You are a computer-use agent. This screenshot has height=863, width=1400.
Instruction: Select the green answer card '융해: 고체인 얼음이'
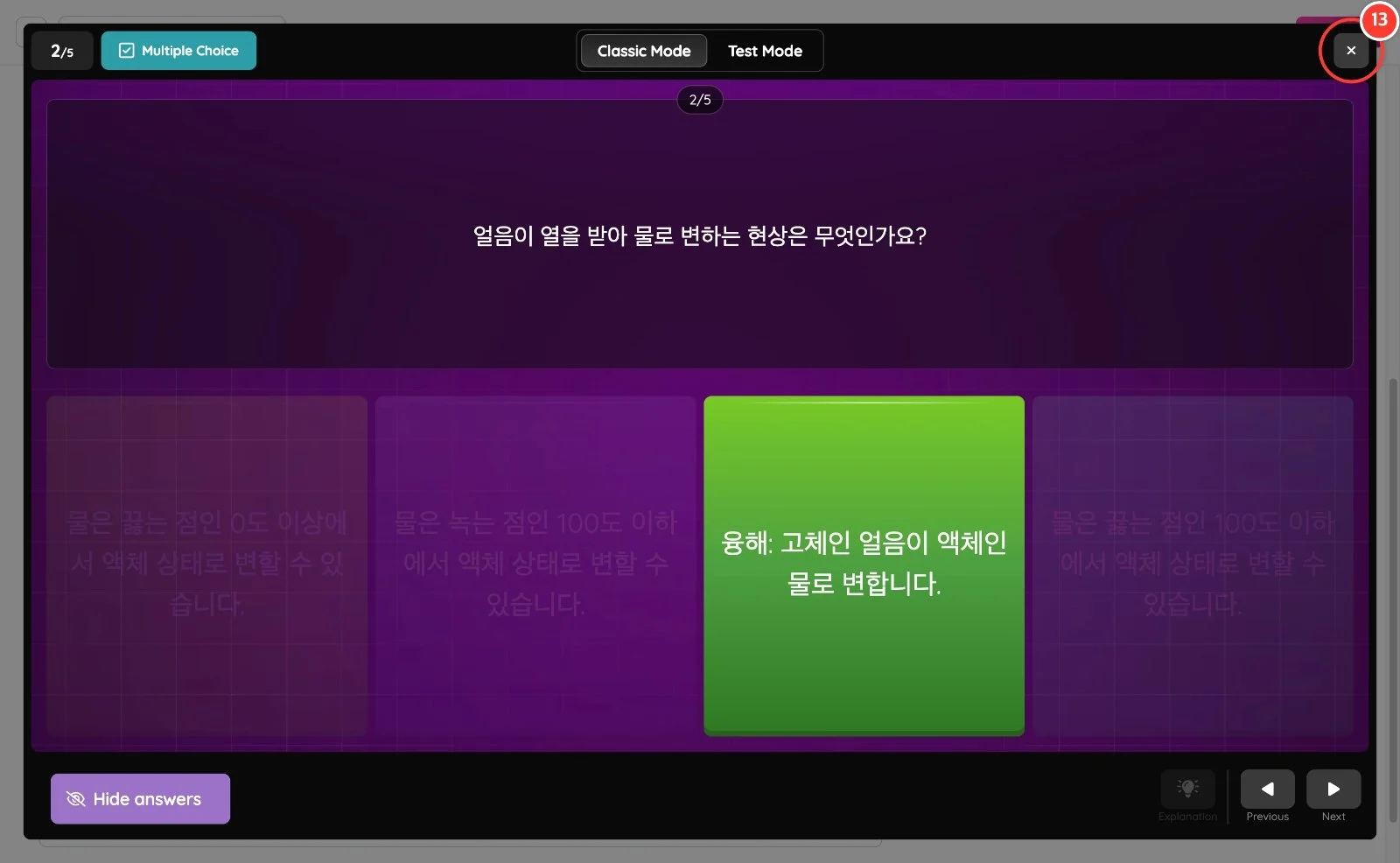pyautogui.click(x=864, y=565)
